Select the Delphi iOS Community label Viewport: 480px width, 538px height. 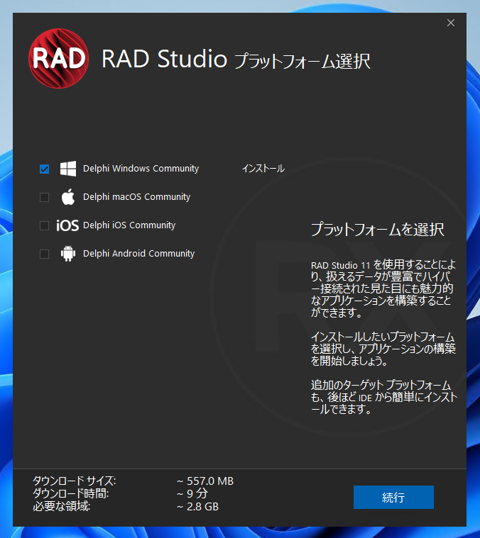coord(129,225)
